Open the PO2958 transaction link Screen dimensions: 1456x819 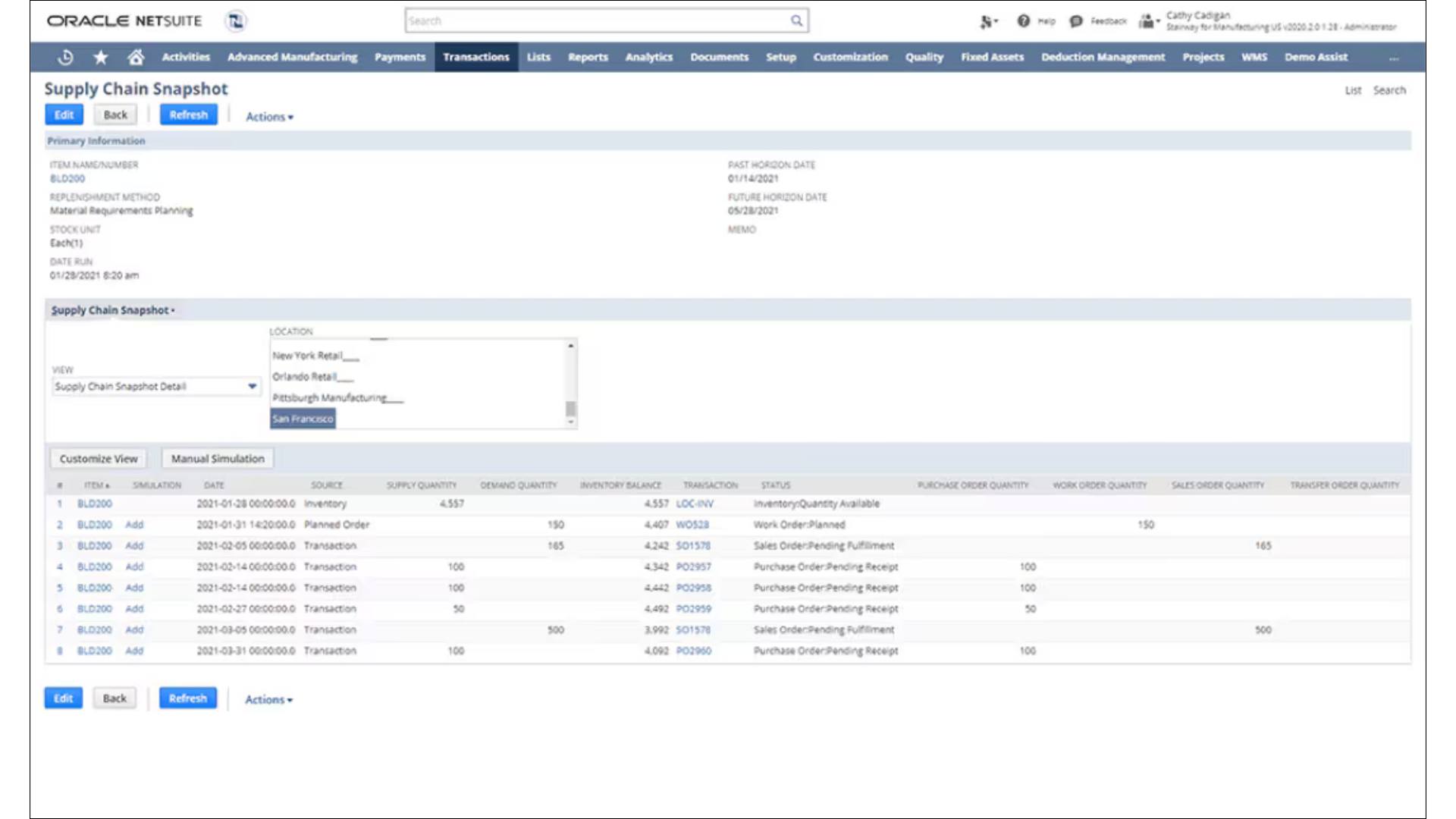[x=694, y=588]
